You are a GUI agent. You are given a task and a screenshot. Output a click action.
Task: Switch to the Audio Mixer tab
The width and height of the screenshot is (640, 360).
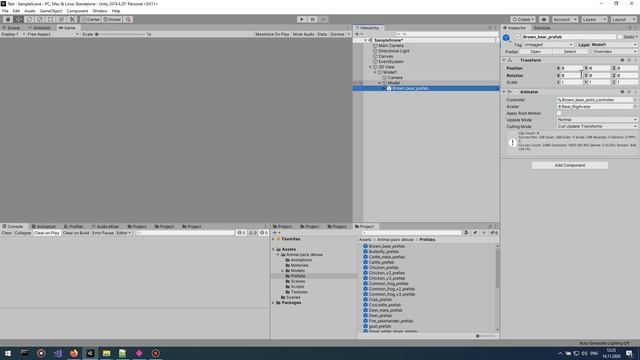coord(105,226)
